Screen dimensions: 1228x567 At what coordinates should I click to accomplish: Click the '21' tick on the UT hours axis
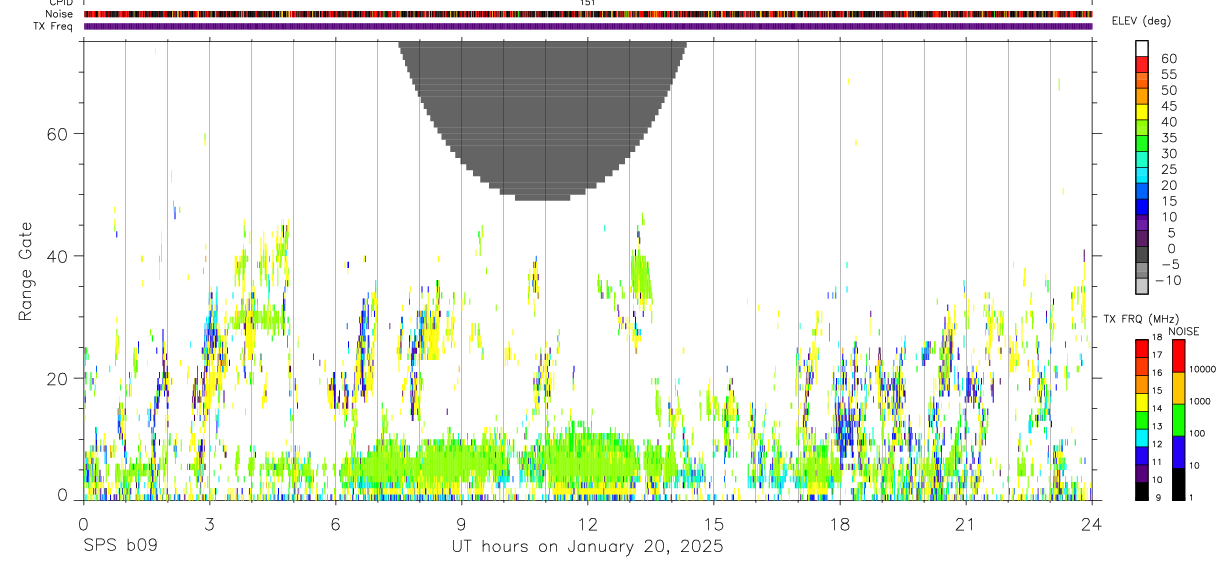click(x=966, y=523)
